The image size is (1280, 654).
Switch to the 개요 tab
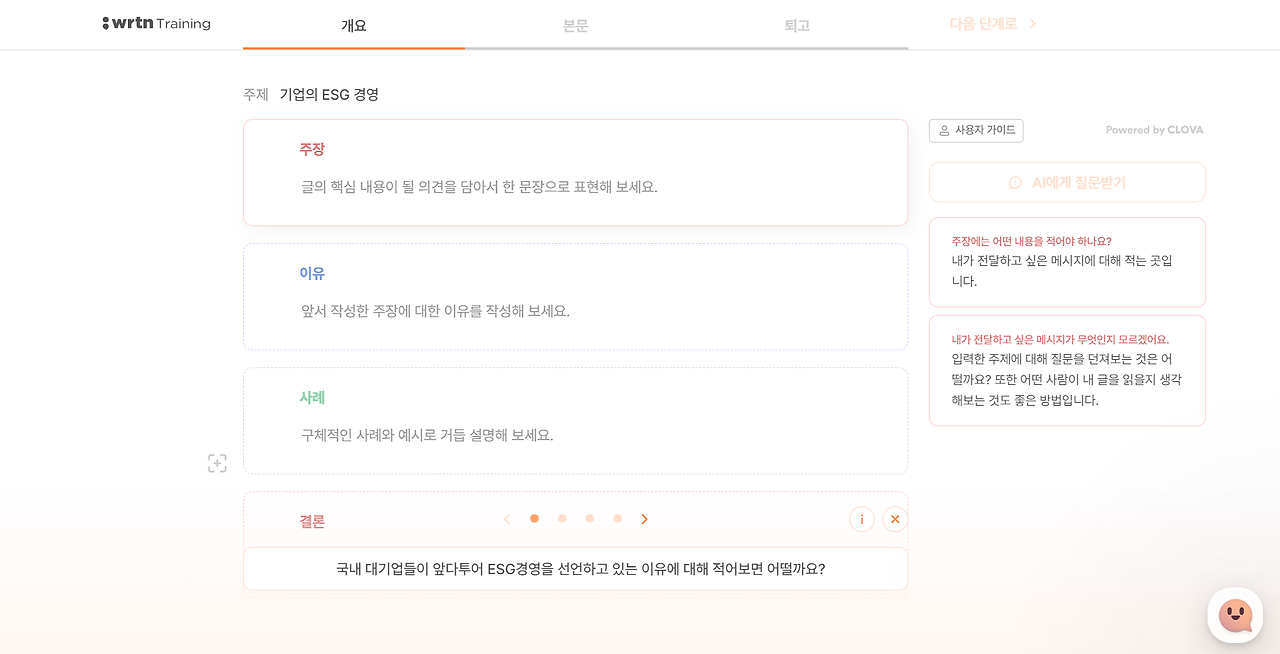click(x=354, y=25)
